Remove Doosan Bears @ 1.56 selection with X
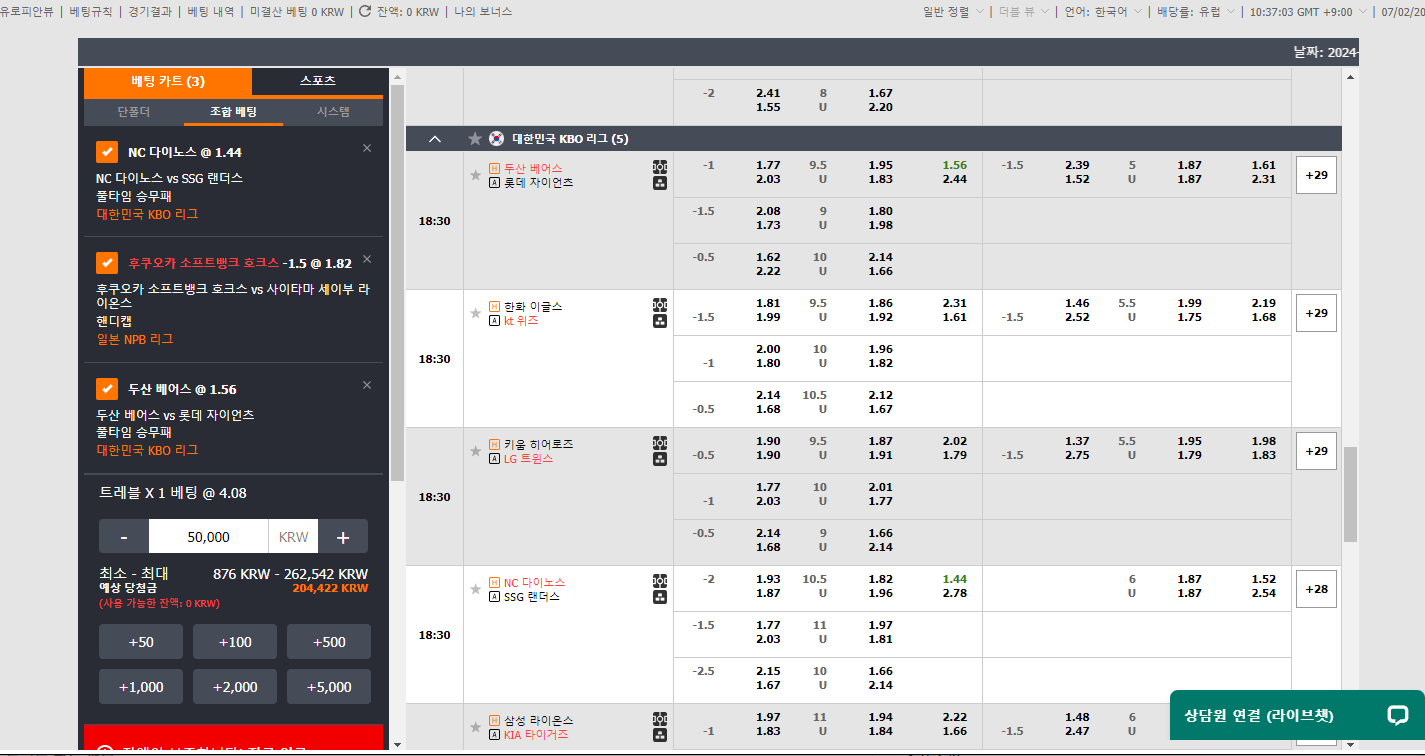The width and height of the screenshot is (1425, 756). pyautogui.click(x=367, y=385)
